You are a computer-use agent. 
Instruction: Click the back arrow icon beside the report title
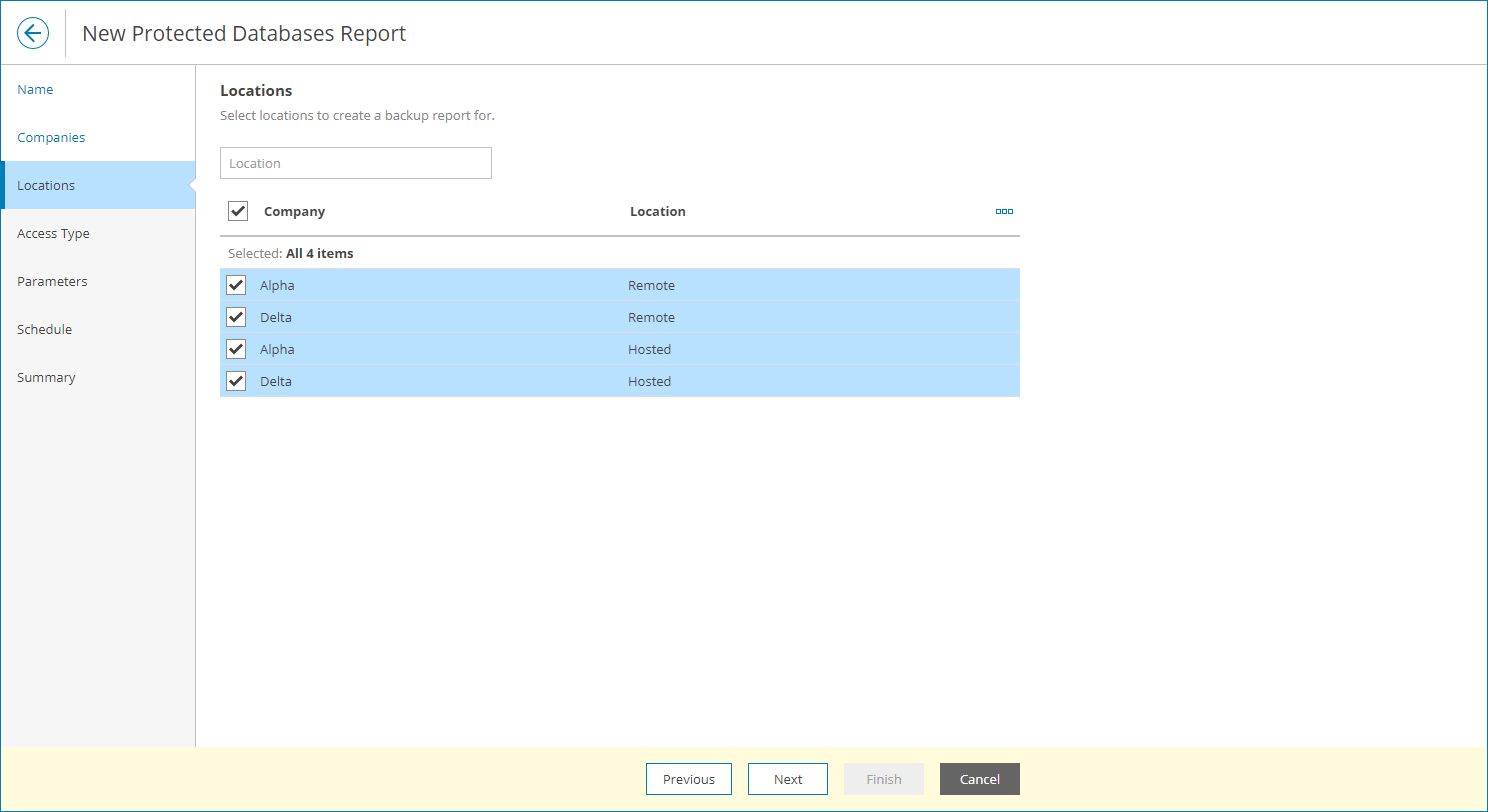point(33,33)
